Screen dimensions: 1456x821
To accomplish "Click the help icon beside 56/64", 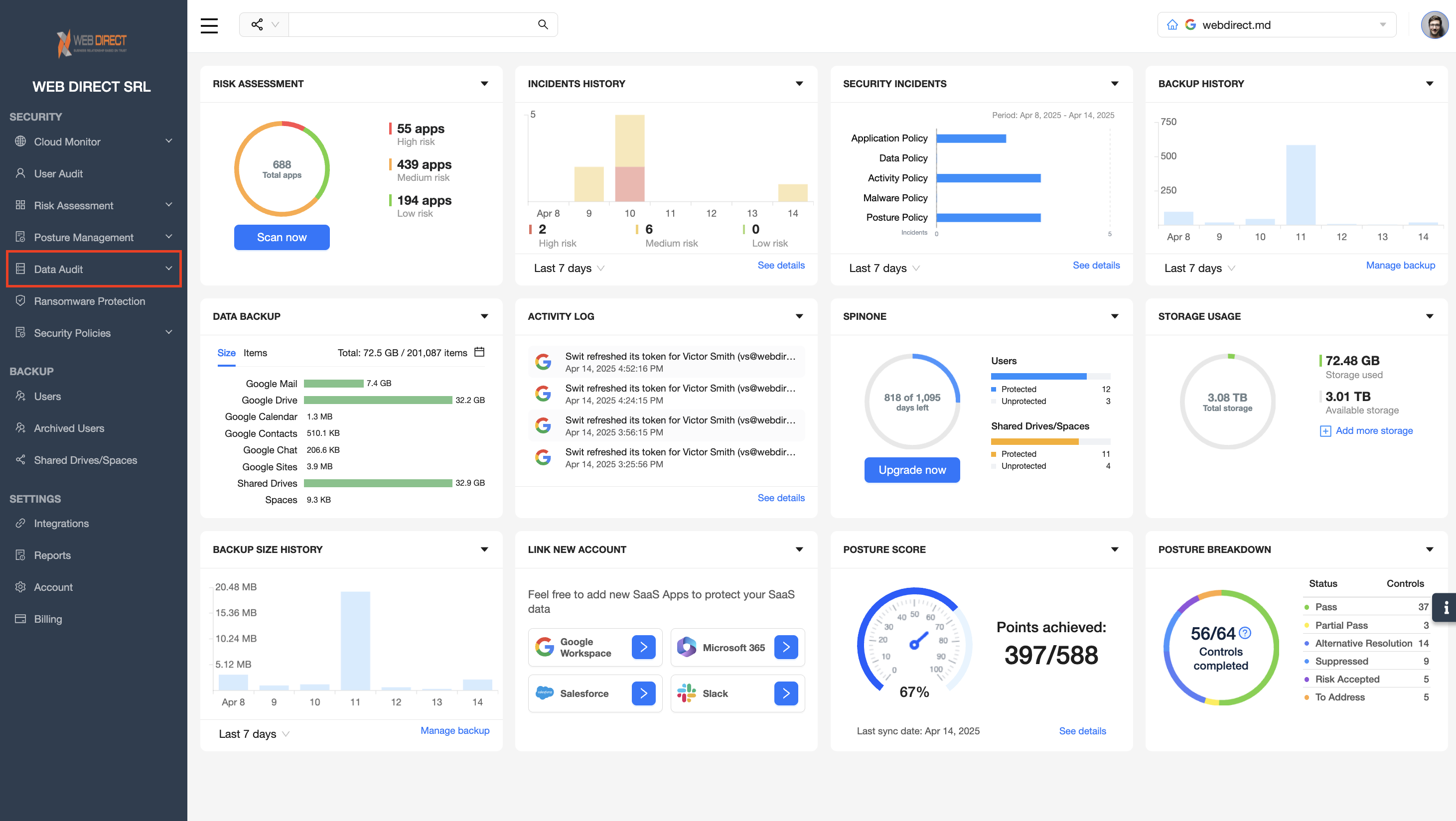I will 1245,633.
